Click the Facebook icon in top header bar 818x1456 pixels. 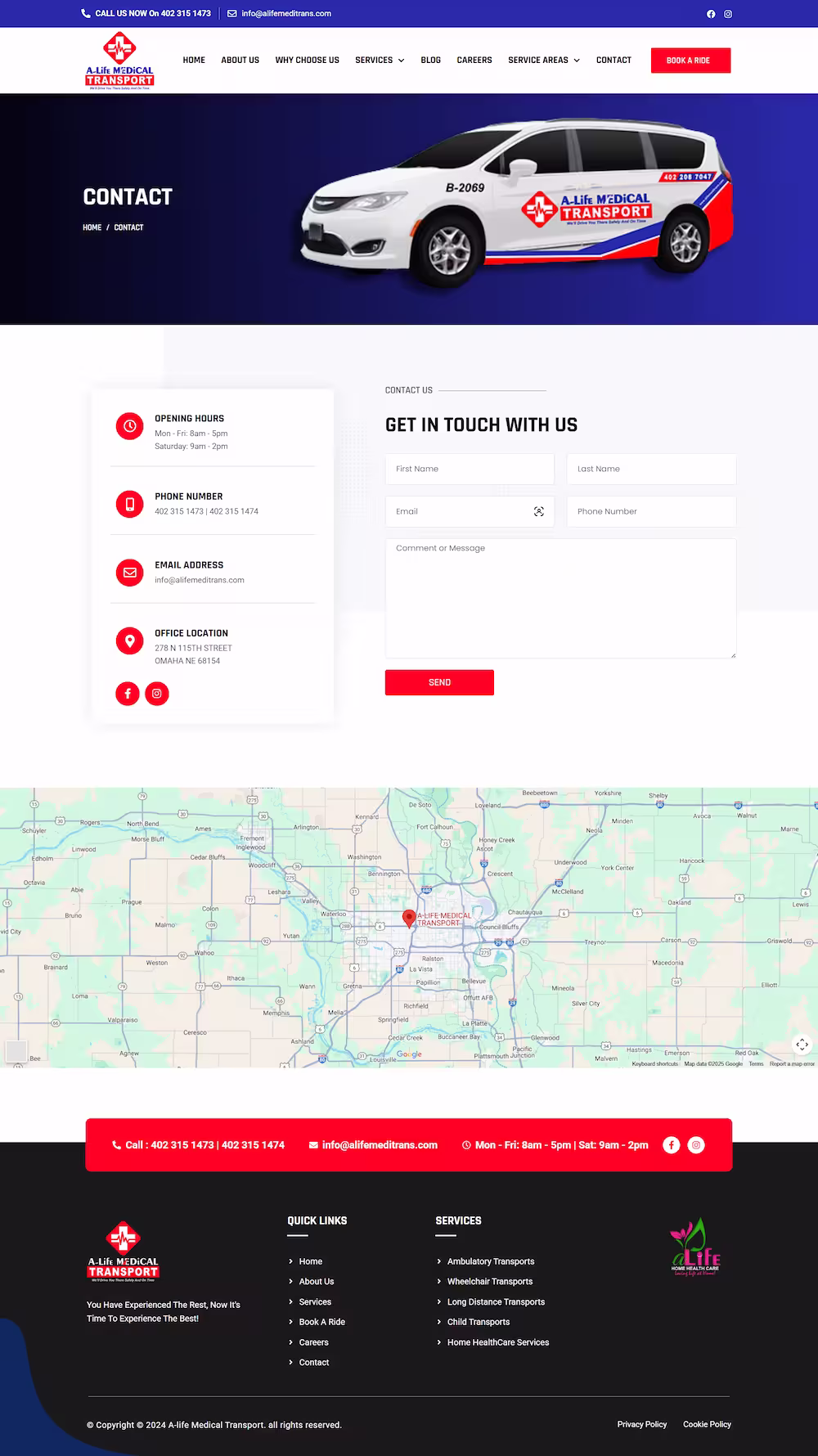[x=711, y=14]
